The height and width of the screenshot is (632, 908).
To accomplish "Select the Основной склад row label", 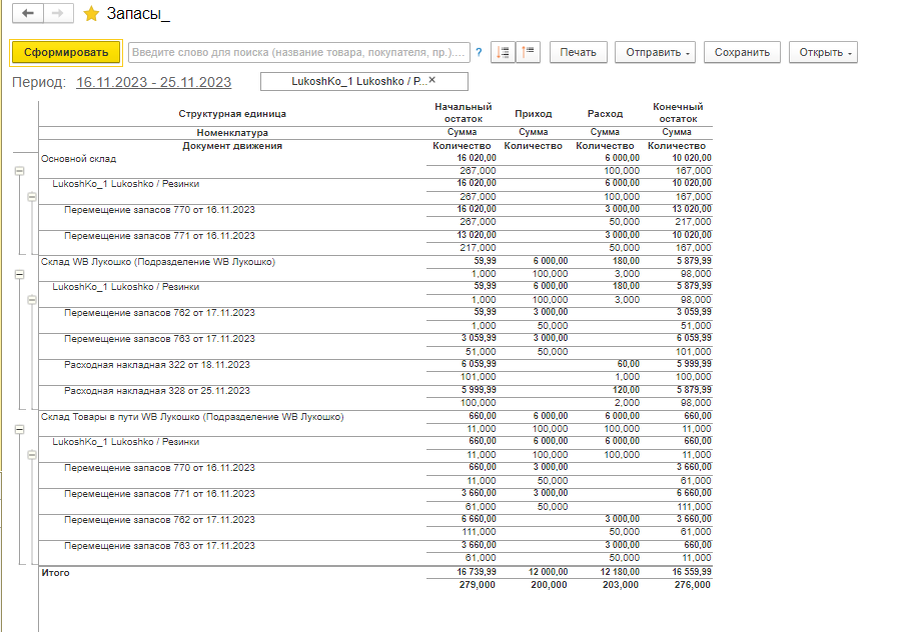I will pos(78,159).
